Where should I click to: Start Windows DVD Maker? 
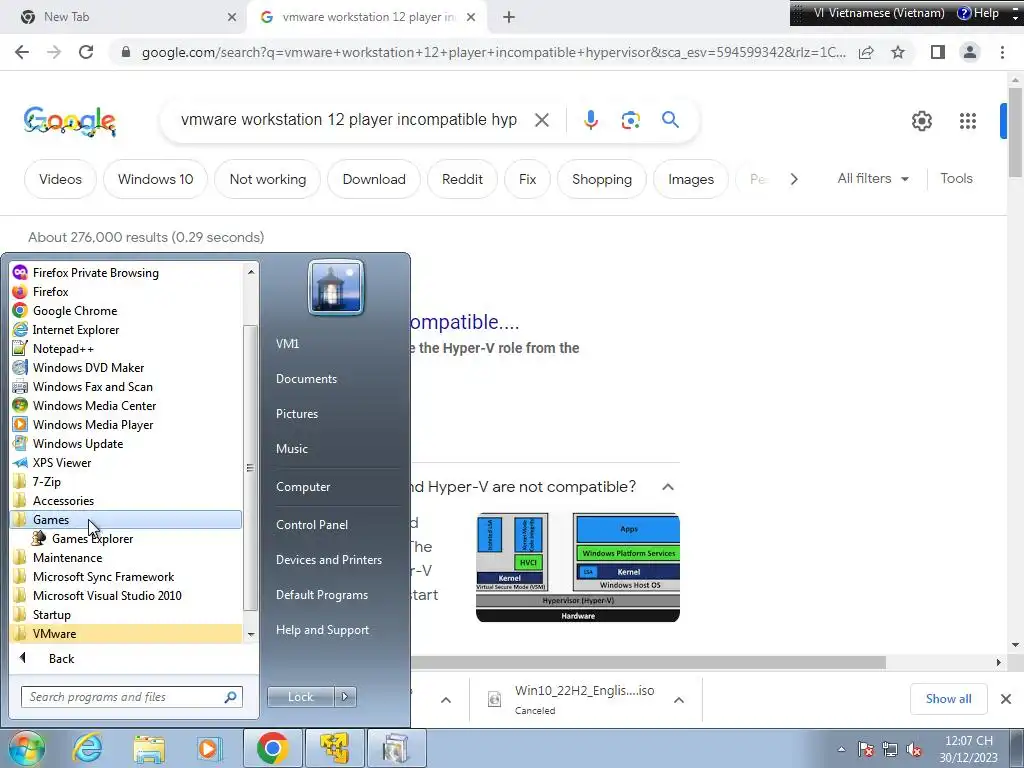[88, 368]
